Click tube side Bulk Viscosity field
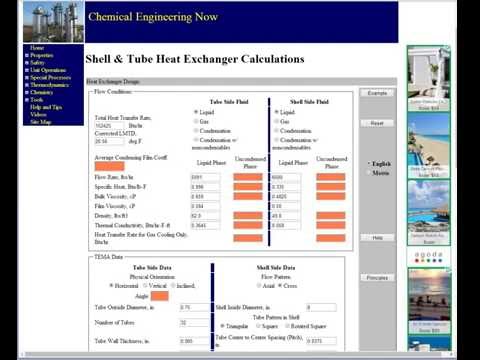 coord(205,196)
